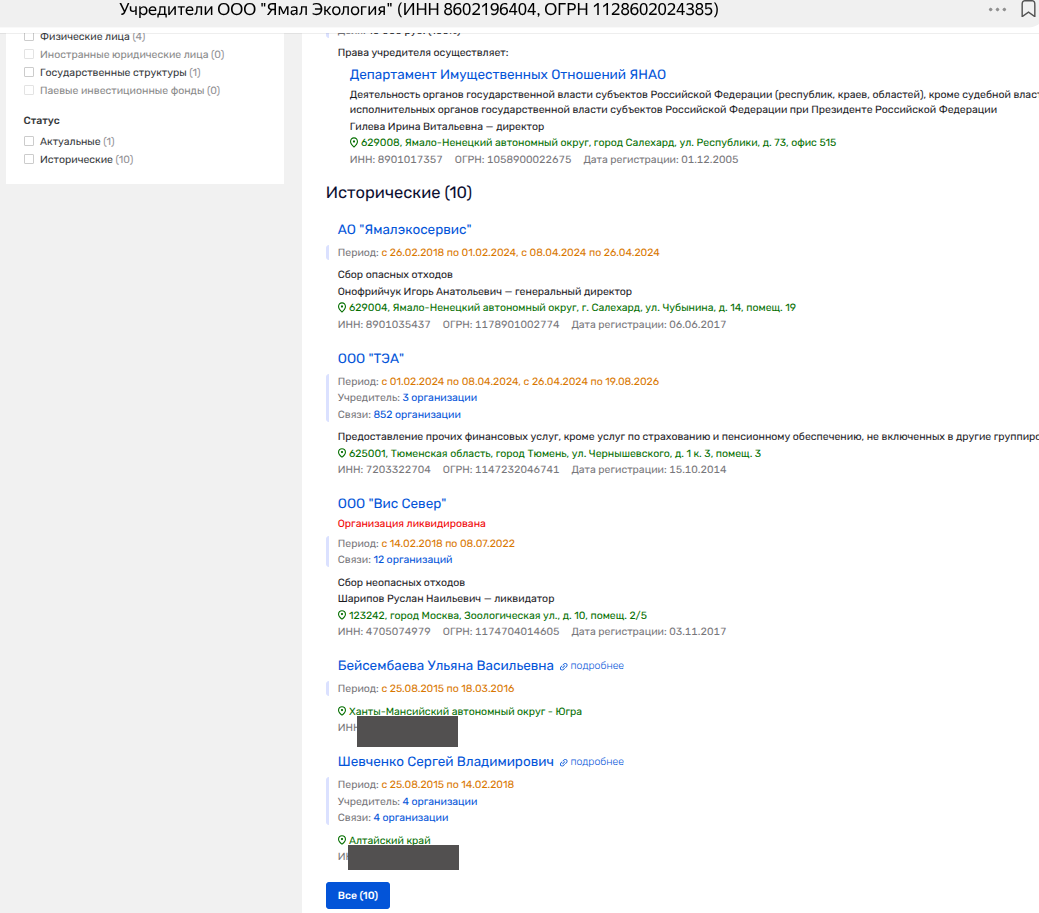The image size is (1039, 913).
Task: Click Онофрийчук Игорь Анатольевич — генеральный директор
Action: tap(485, 292)
